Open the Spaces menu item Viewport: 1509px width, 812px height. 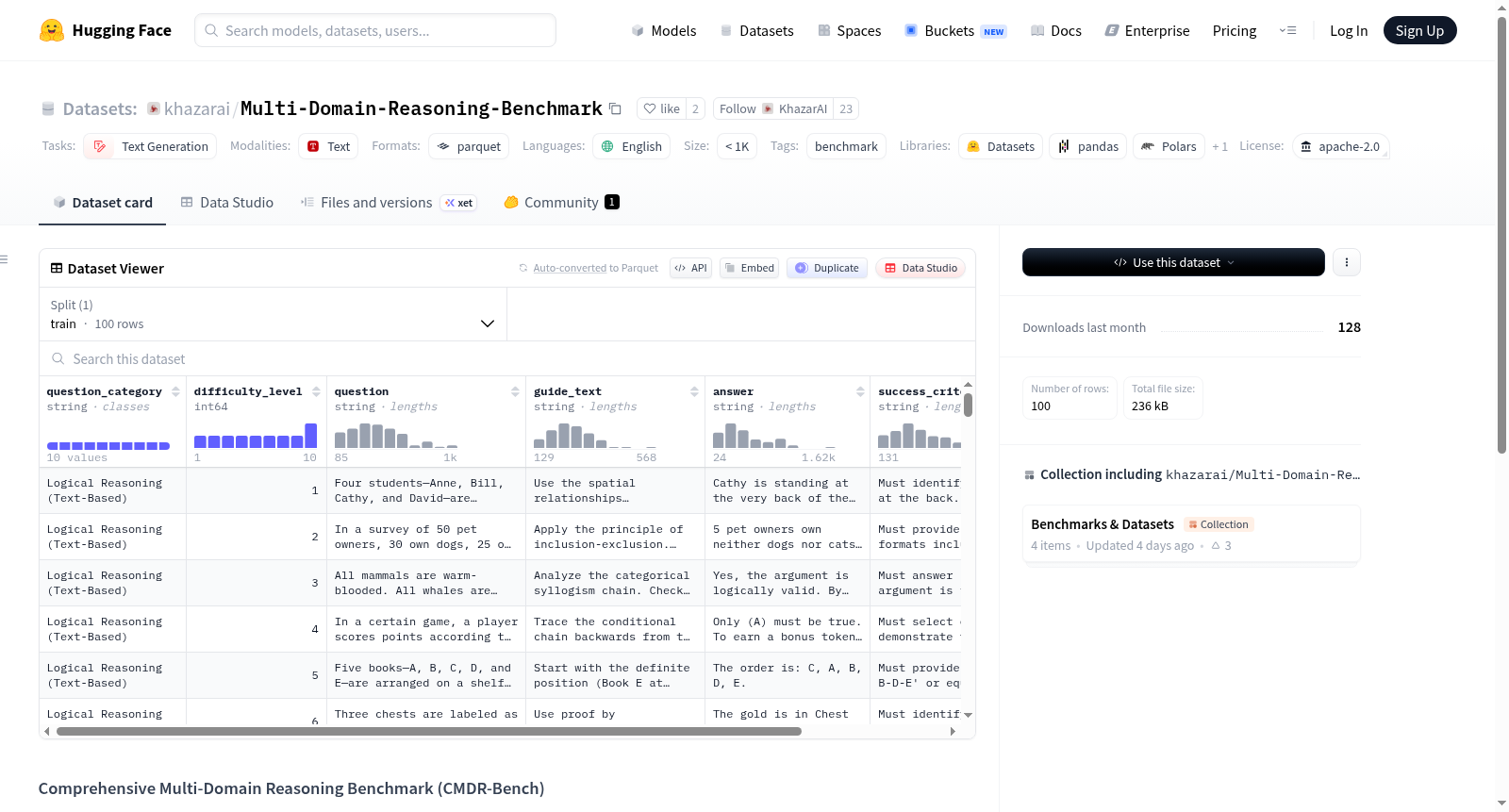850,30
